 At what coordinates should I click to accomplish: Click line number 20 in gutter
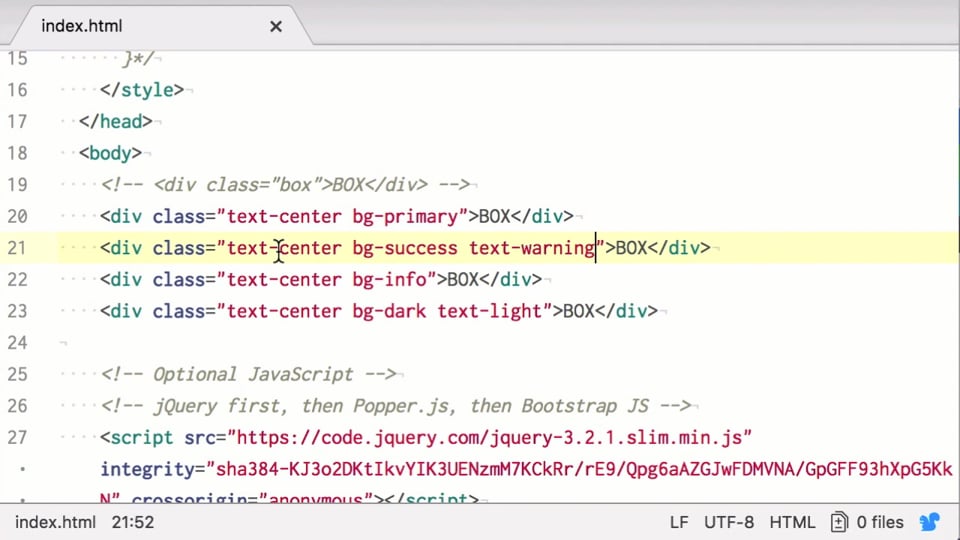(17, 216)
